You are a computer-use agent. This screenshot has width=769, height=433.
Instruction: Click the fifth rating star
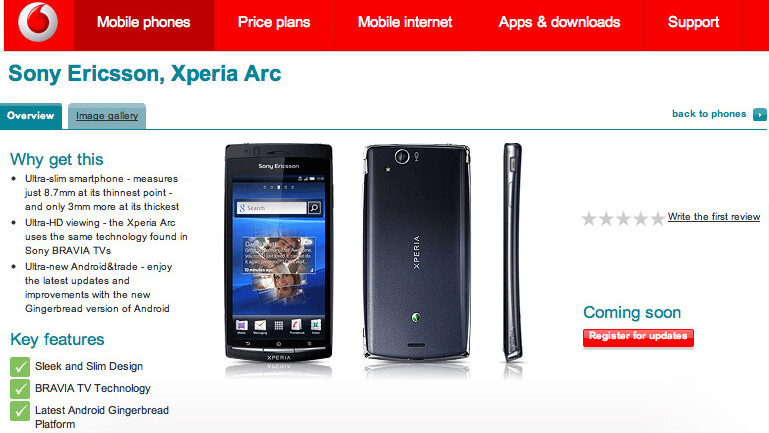point(657,218)
